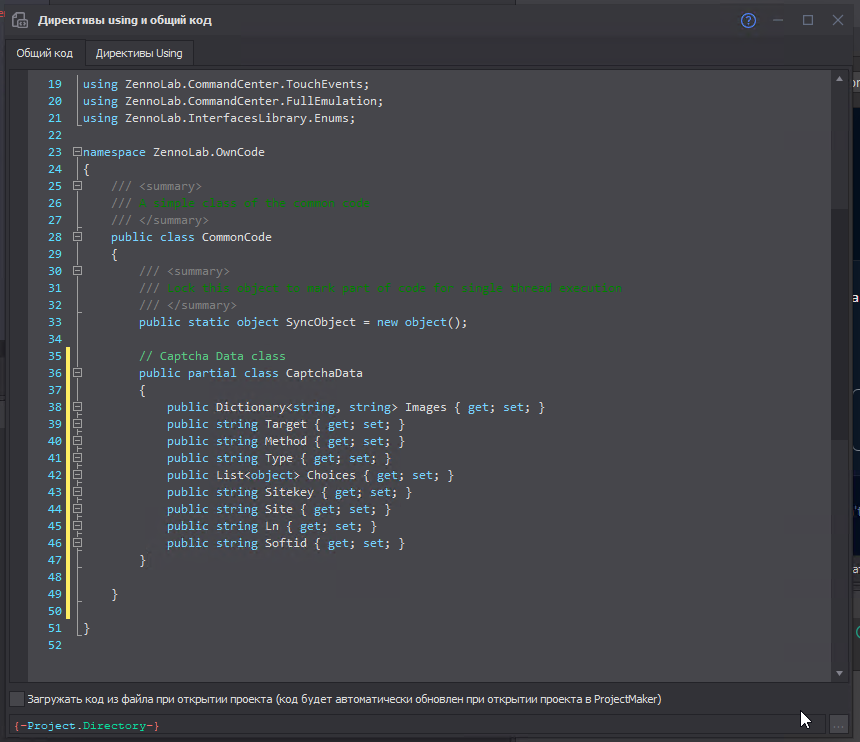Image resolution: width=860 pixels, height=742 pixels.
Task: Collapse the Images property on line 38
Action: click(77, 406)
